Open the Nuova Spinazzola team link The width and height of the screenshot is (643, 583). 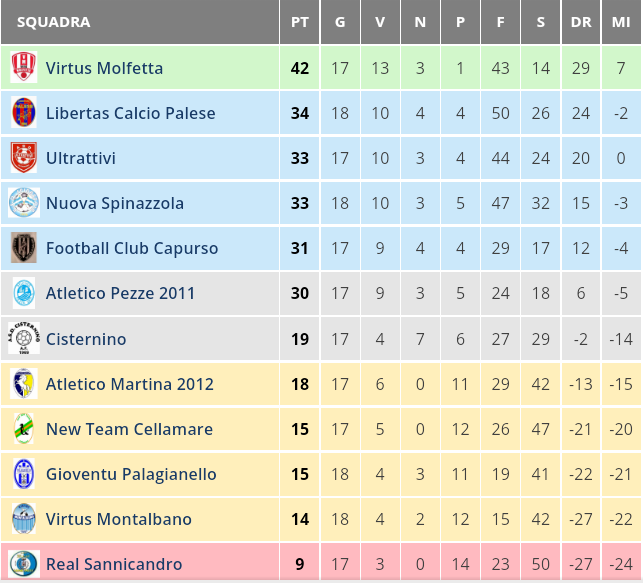click(115, 203)
